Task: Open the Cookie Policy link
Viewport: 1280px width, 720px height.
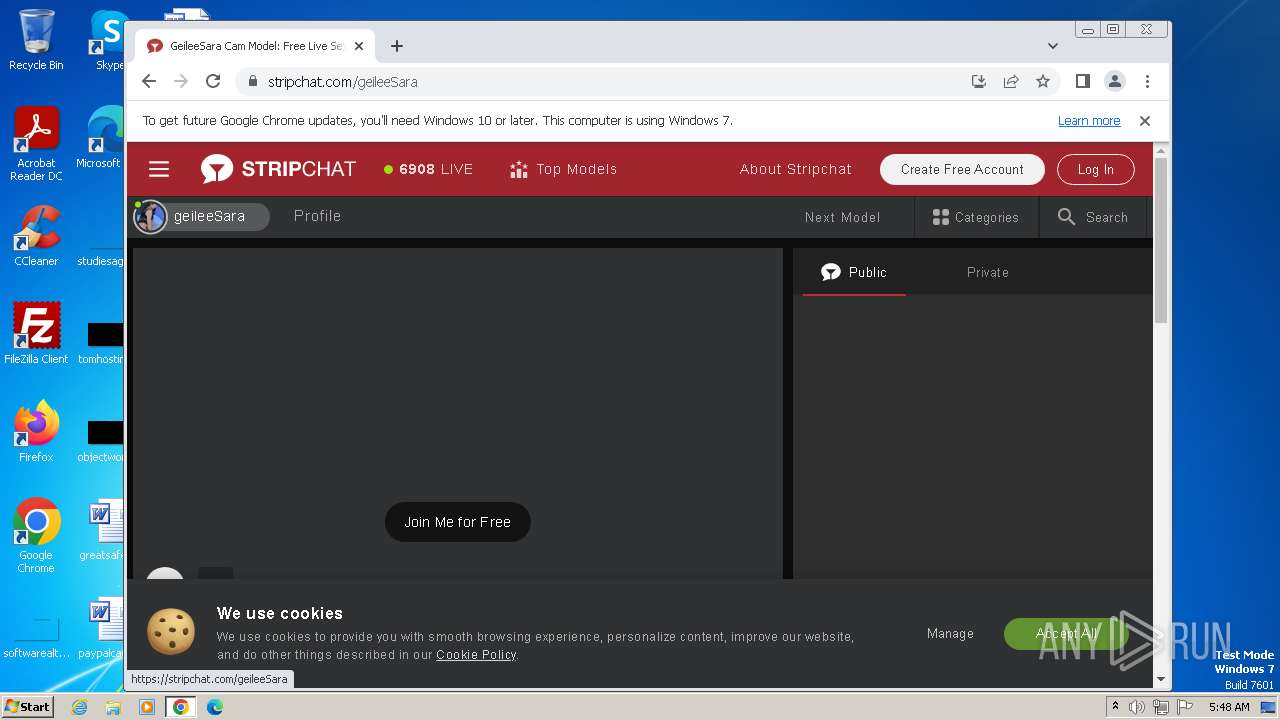Action: point(476,655)
